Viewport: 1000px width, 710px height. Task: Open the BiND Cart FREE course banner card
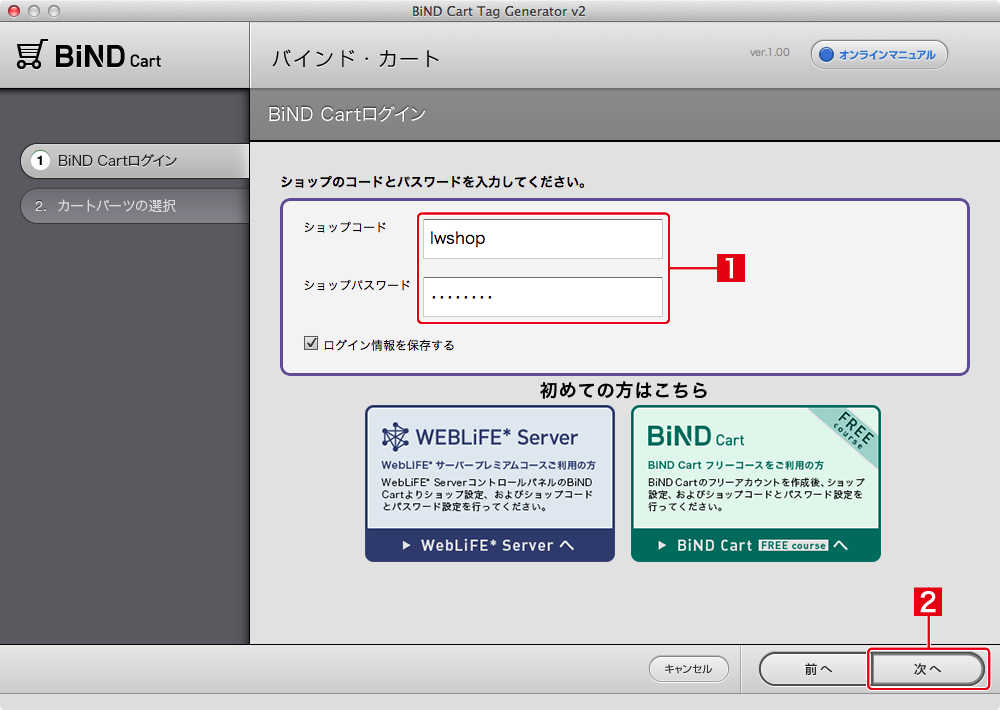coord(756,484)
